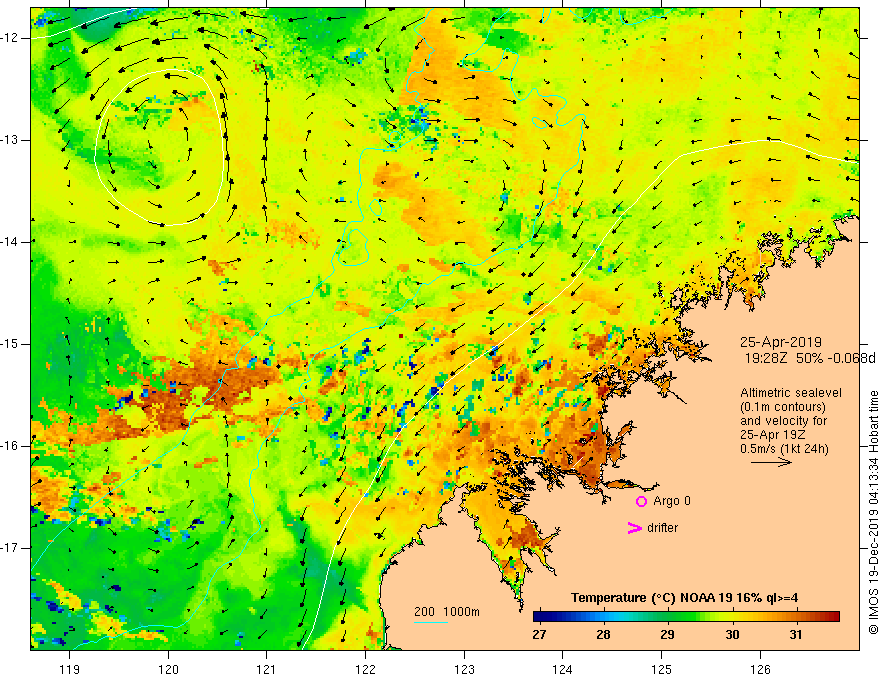The height and width of the screenshot is (680, 880).
Task: Click the latitude label -16
Action: click(x=10, y=446)
